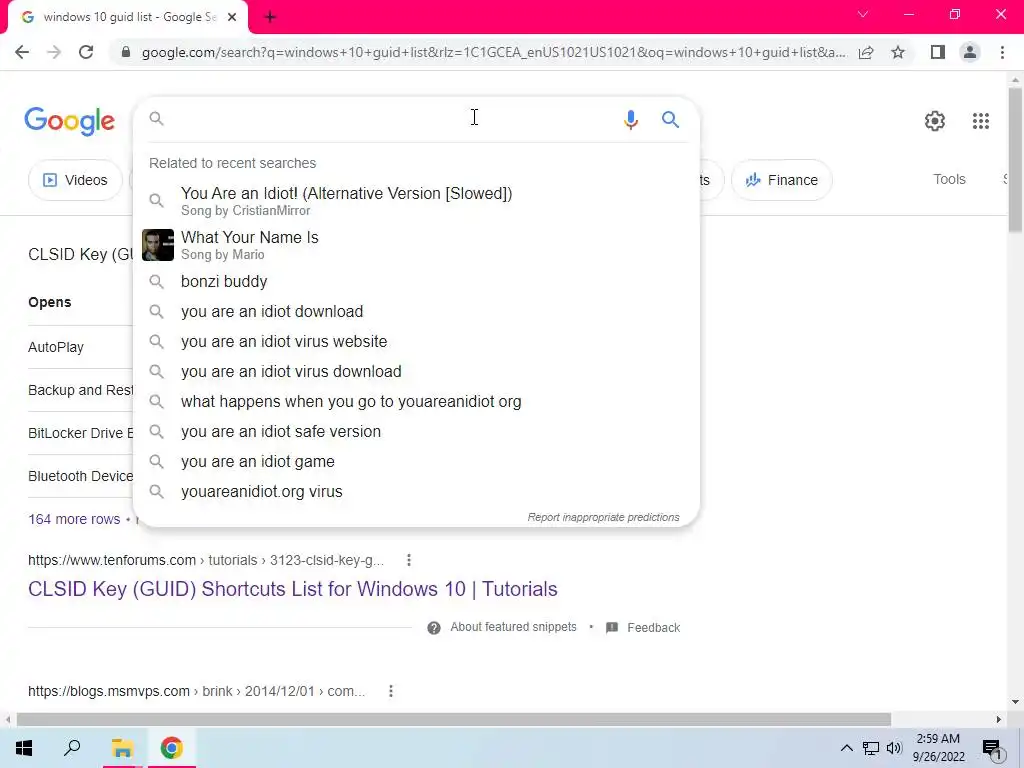Open the volume control in the tray
1024x768 pixels.
(894, 748)
